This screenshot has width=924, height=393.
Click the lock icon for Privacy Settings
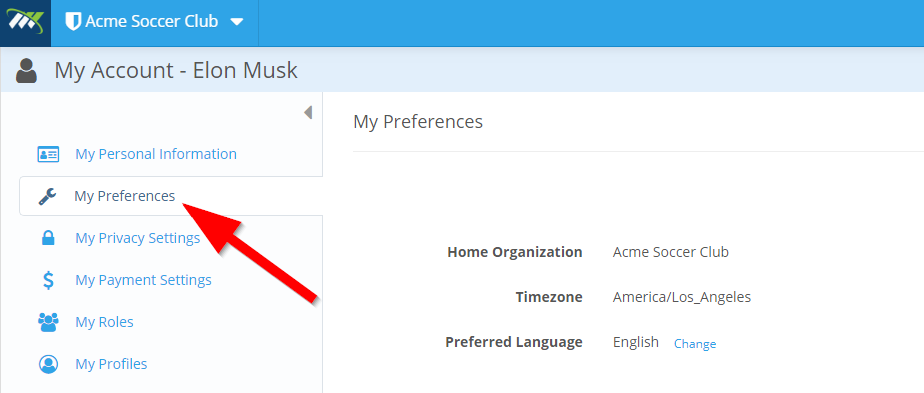click(48, 238)
